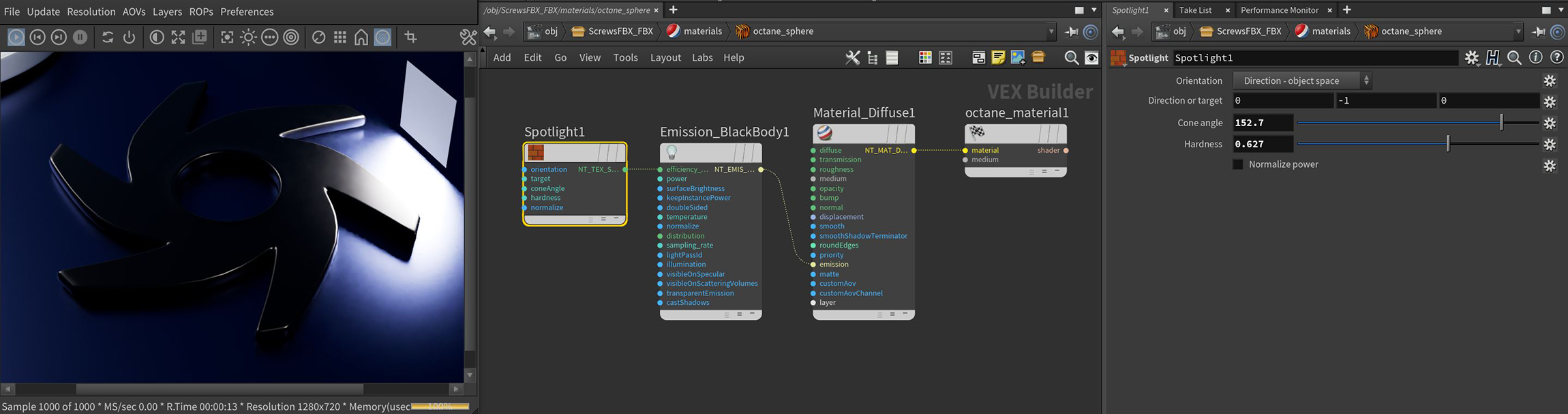Click the materials path button in network editor
This screenshot has width=1568, height=414.
pos(695,31)
